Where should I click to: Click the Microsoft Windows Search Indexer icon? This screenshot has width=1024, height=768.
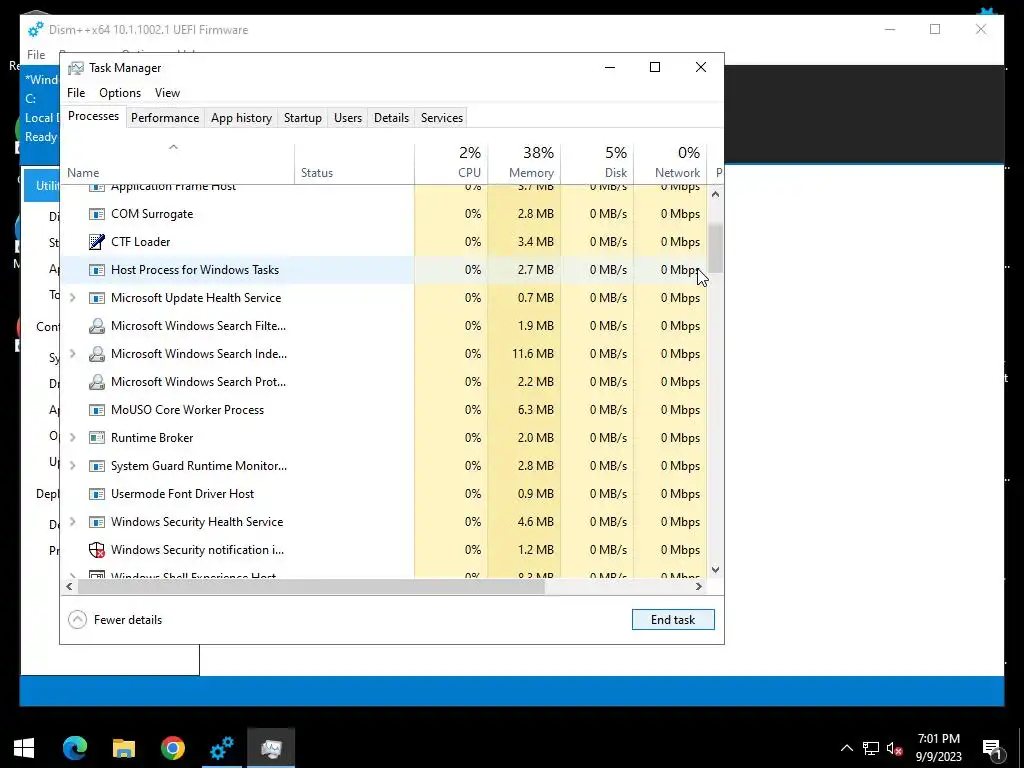[97, 354]
